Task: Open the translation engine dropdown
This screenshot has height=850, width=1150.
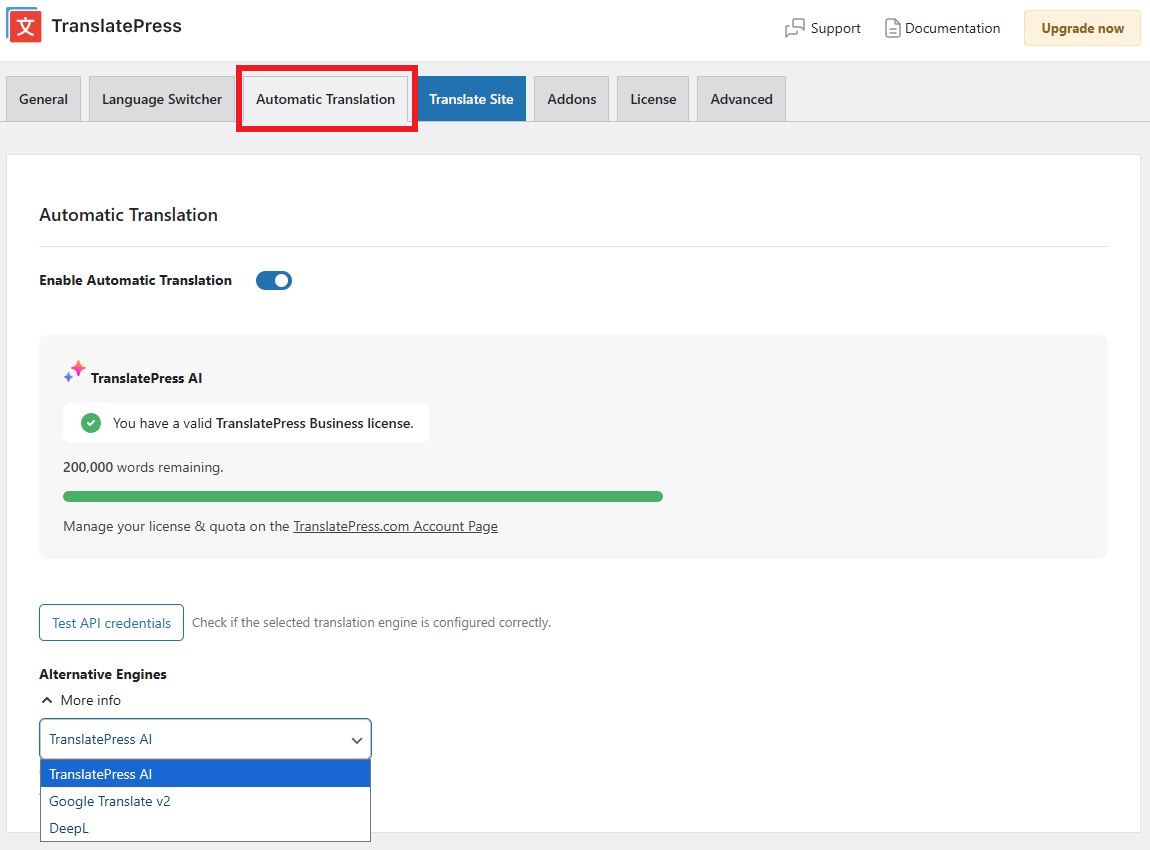Action: (x=204, y=739)
